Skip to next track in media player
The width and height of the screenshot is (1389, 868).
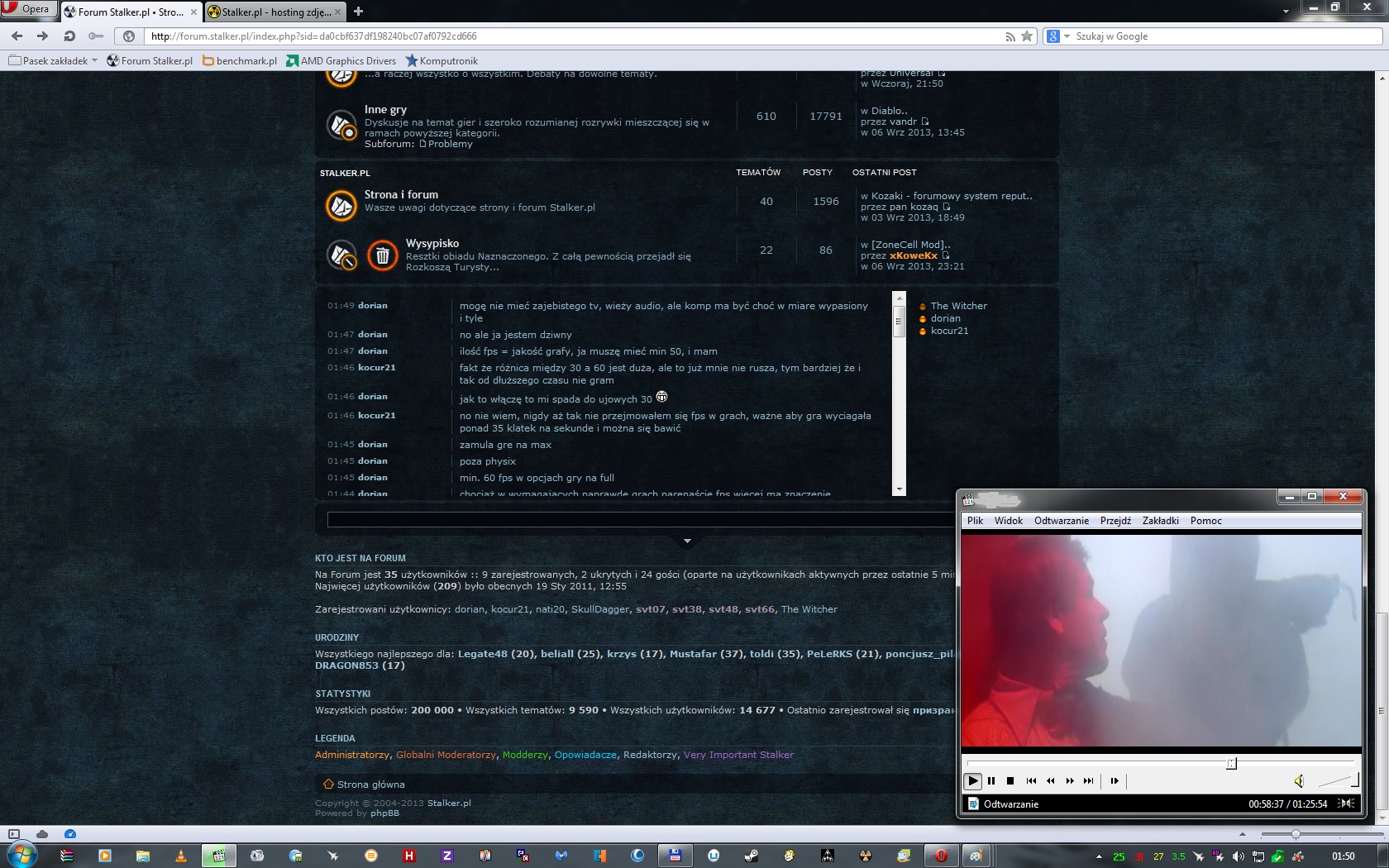point(1089,780)
